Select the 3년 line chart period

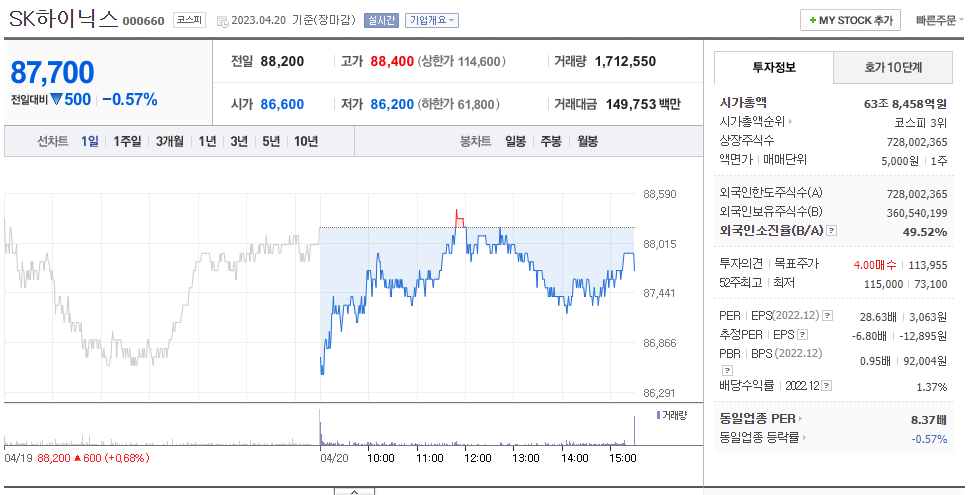click(x=239, y=141)
